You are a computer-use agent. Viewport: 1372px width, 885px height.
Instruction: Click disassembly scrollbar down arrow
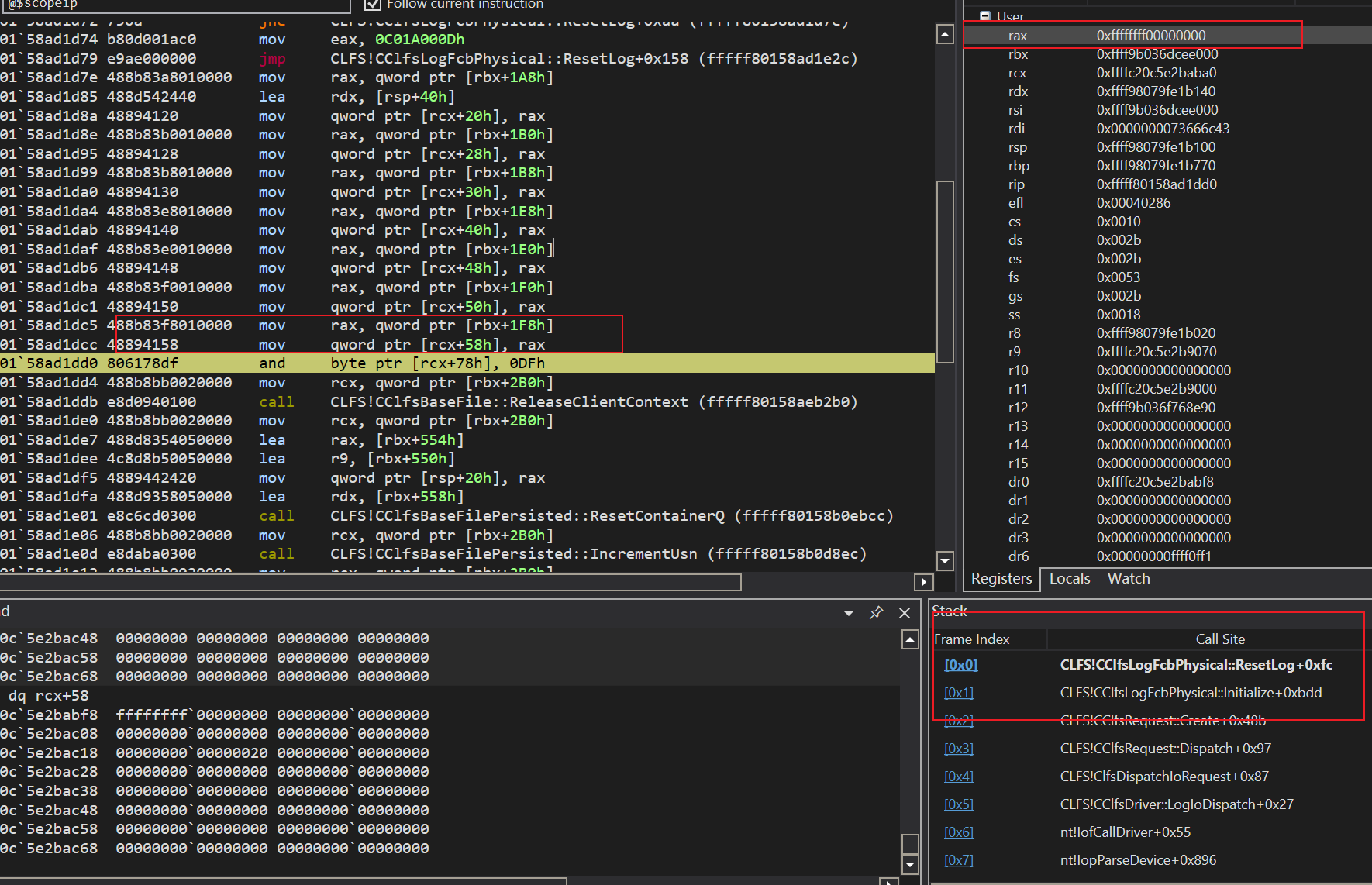pyautogui.click(x=945, y=560)
